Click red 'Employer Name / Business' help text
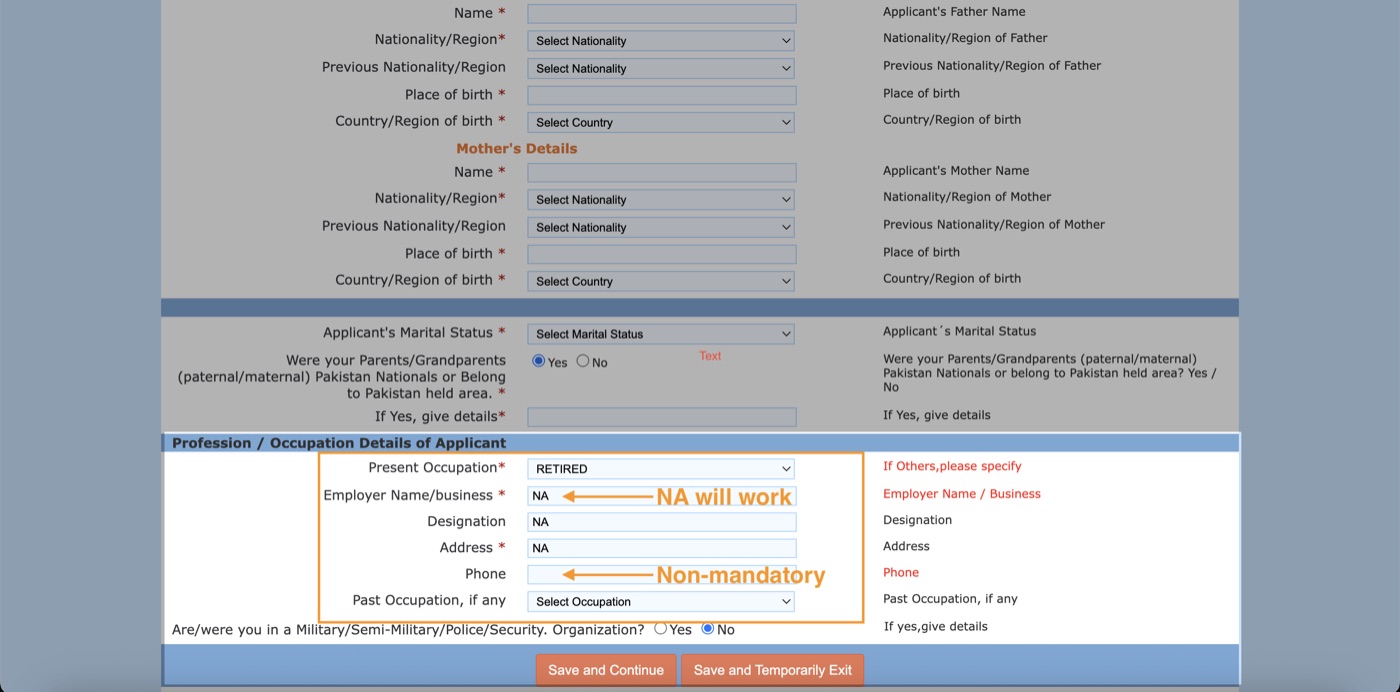The image size is (1400, 692). coord(962,494)
